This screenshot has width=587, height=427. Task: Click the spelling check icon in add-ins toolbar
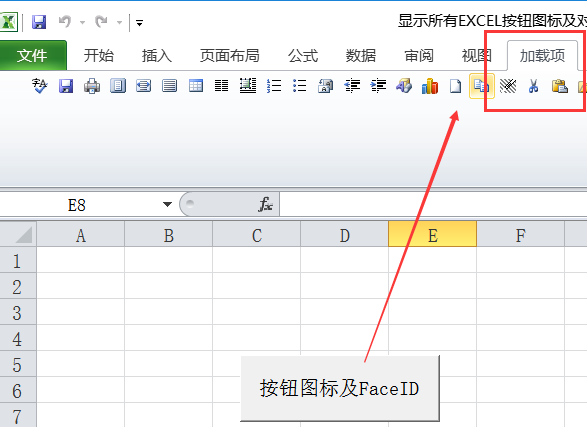[x=40, y=86]
